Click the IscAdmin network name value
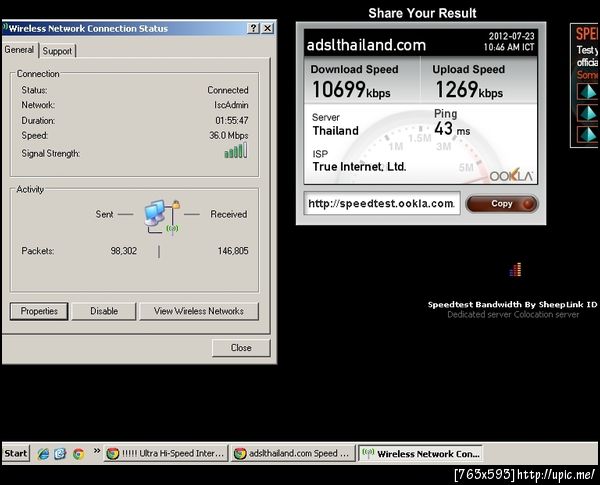The height and width of the screenshot is (485, 600). [231, 105]
